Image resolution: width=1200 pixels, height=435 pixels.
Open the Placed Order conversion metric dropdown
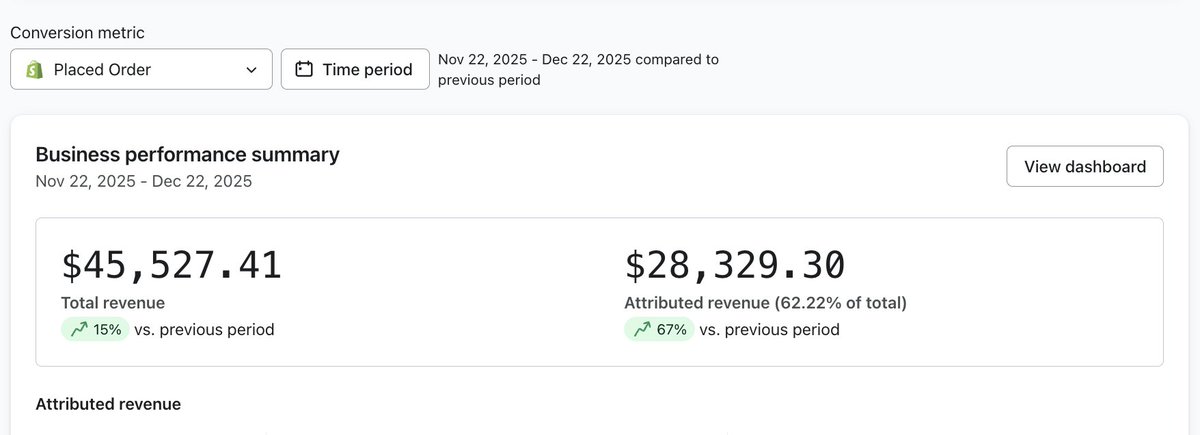pos(141,69)
